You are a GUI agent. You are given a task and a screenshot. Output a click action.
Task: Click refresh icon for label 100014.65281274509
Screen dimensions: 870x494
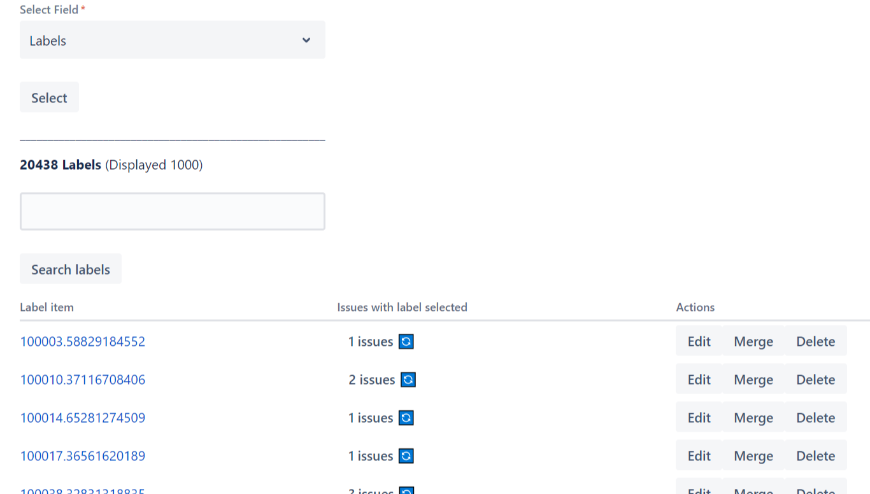point(406,418)
